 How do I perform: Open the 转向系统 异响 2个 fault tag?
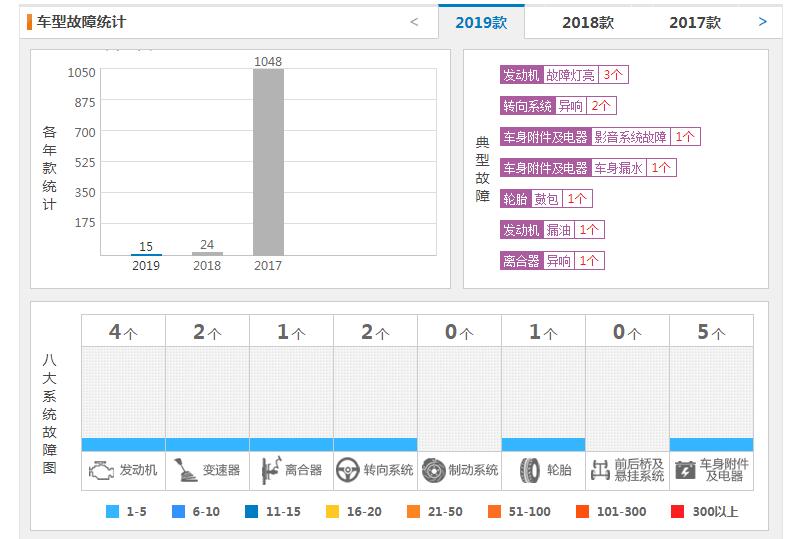click(x=558, y=105)
